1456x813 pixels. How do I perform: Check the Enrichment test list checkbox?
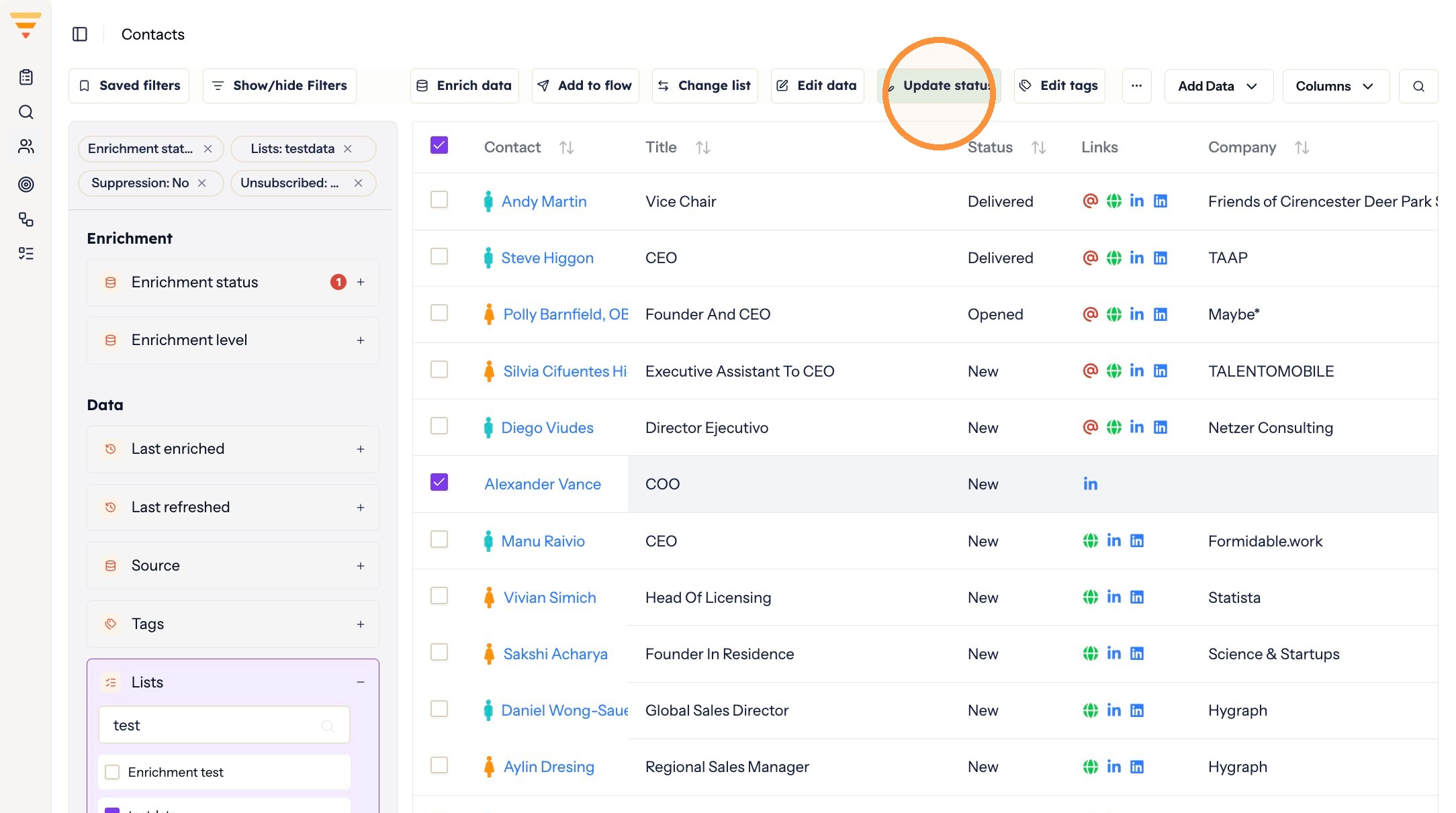pyautogui.click(x=112, y=772)
